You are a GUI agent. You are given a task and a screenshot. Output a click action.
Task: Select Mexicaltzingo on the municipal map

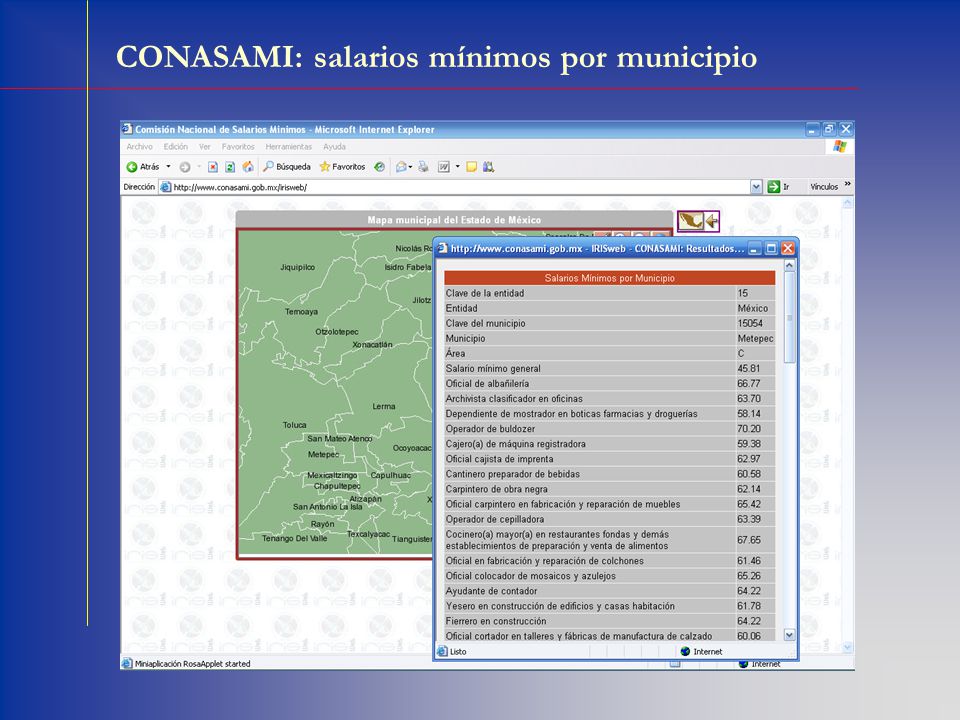point(332,475)
